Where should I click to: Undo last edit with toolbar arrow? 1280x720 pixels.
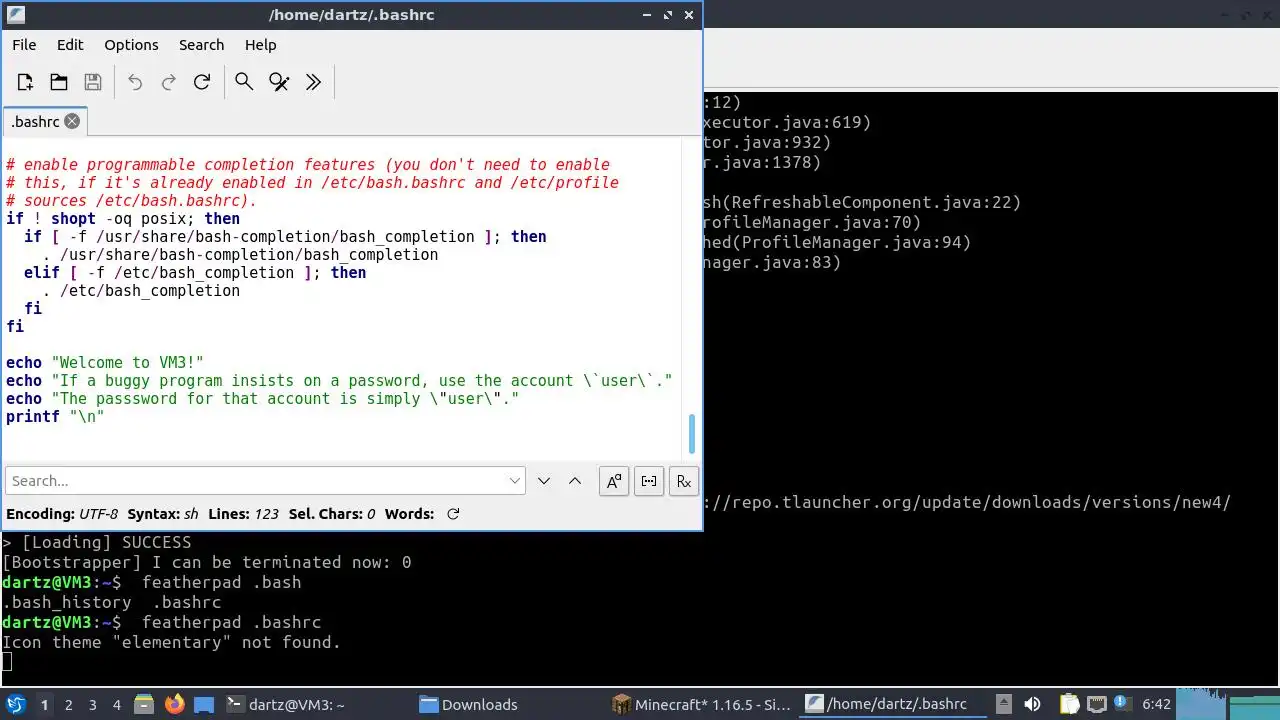(135, 82)
